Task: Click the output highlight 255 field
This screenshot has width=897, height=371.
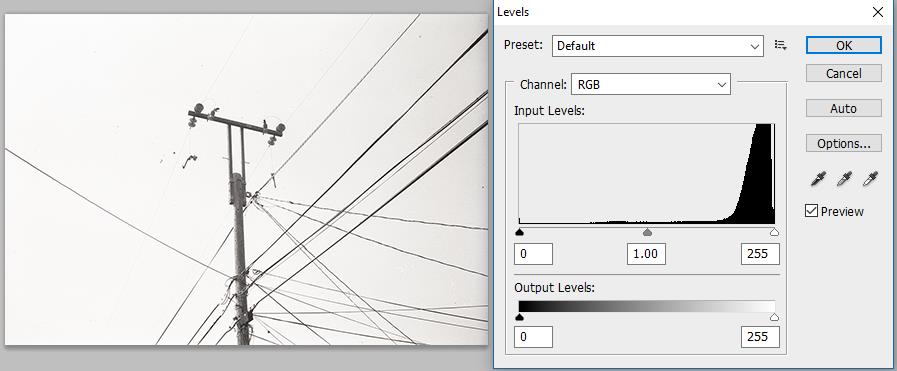Action: [x=760, y=337]
